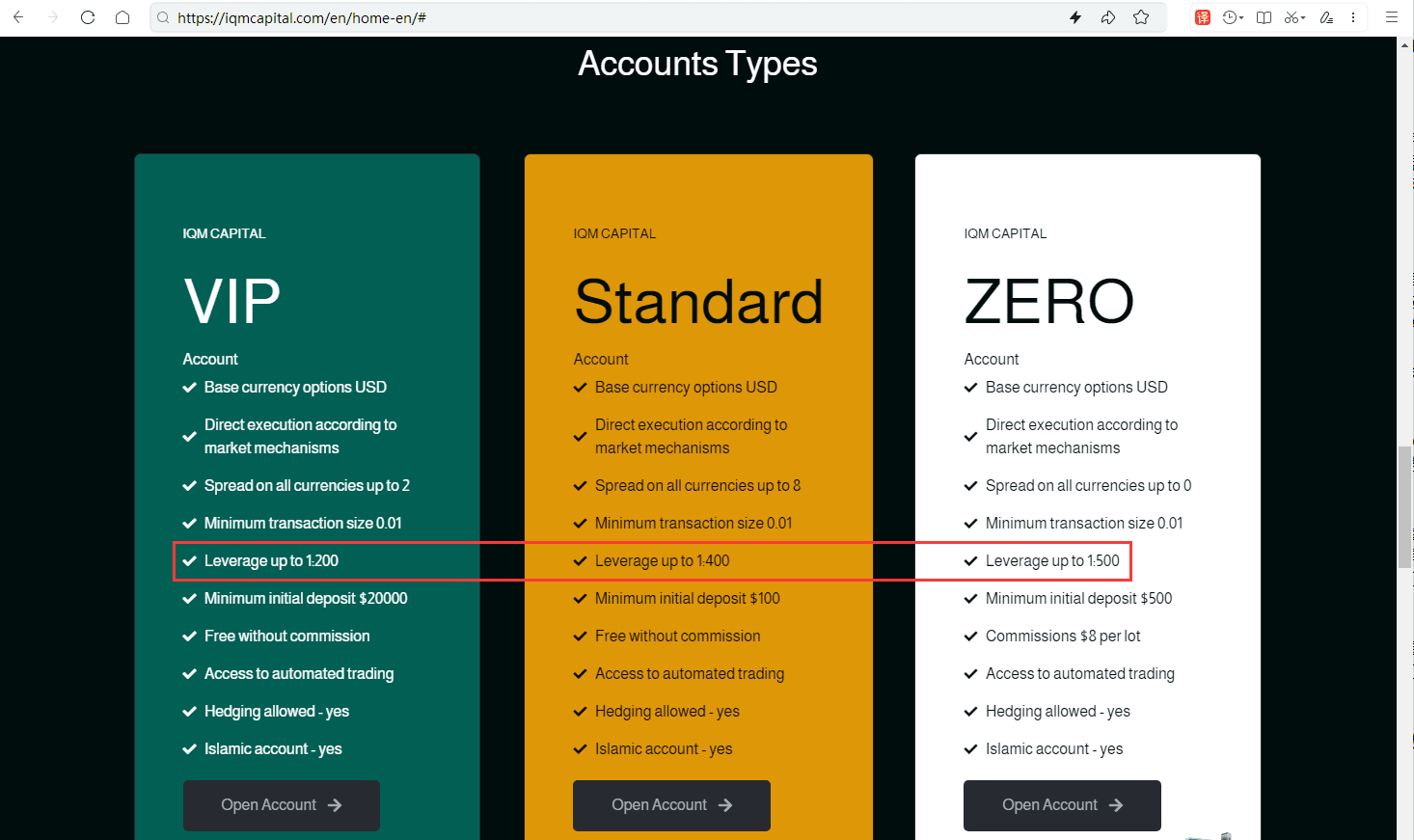The height and width of the screenshot is (840, 1414).
Task: Click VIP 'Free without commission' text
Action: click(x=286, y=637)
